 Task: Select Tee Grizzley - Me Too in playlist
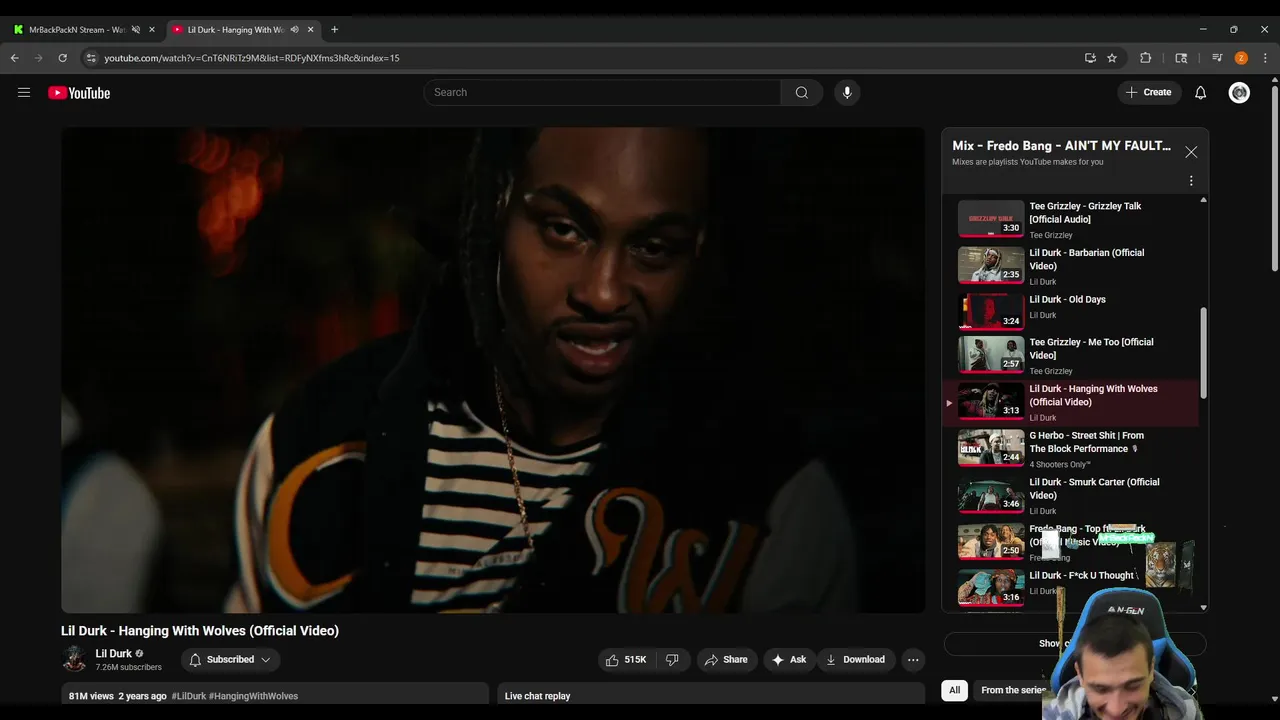tap(1070, 355)
